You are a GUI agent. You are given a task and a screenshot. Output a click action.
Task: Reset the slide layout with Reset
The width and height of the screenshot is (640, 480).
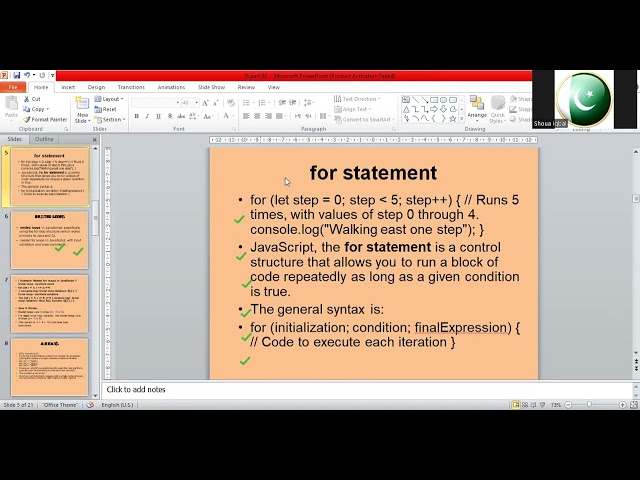pyautogui.click(x=110, y=109)
